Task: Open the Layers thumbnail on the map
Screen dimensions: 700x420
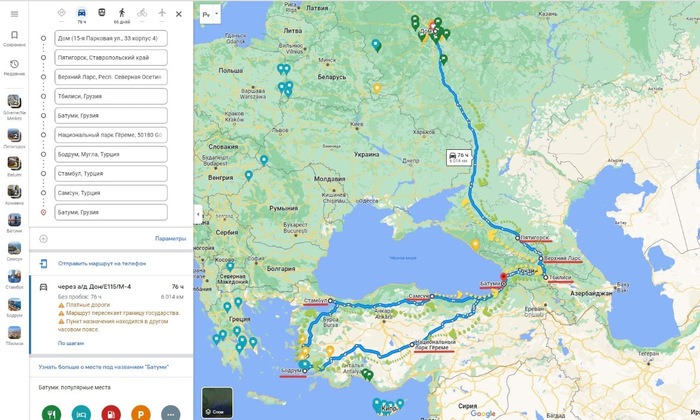Action: [217, 403]
